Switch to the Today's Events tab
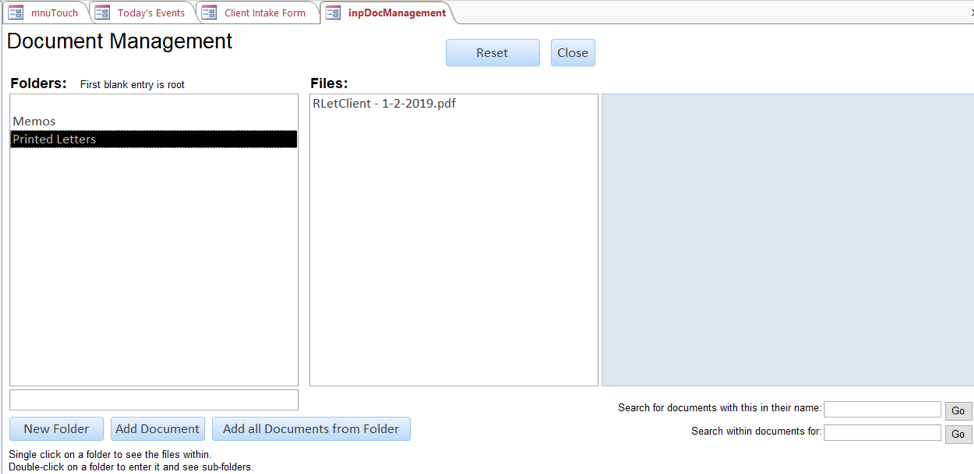Image resolution: width=974 pixels, height=474 pixels. pos(150,13)
